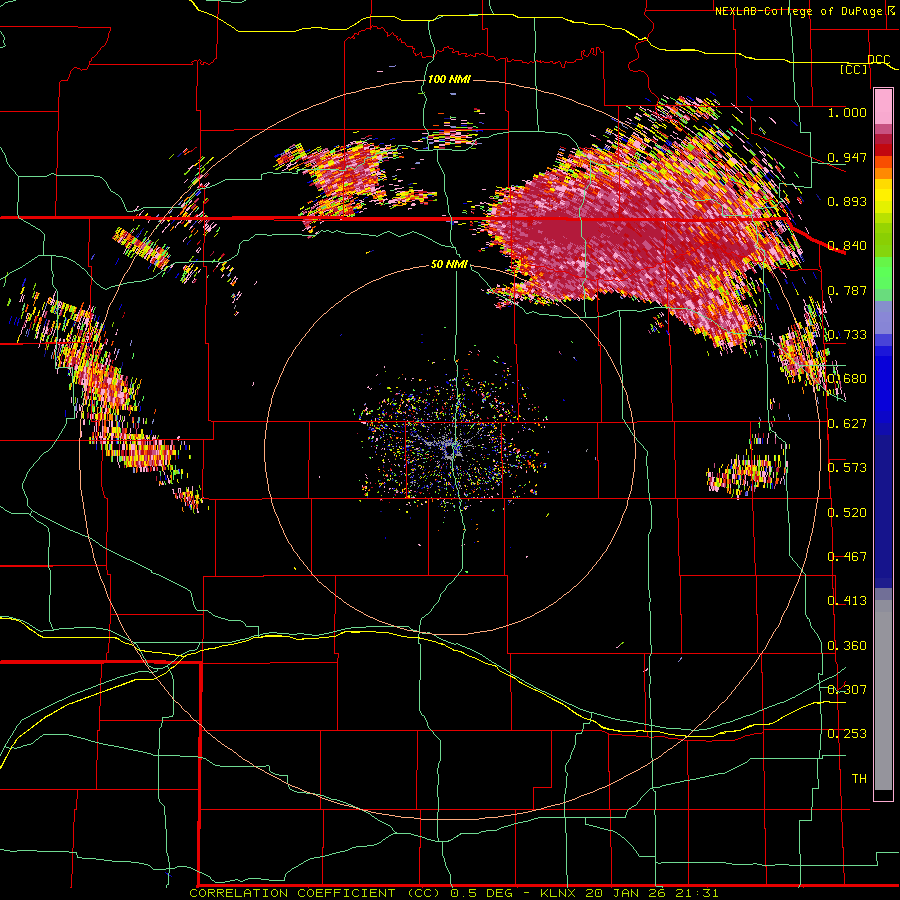
Task: Click the DCC label above the scale
Action: coord(878,60)
